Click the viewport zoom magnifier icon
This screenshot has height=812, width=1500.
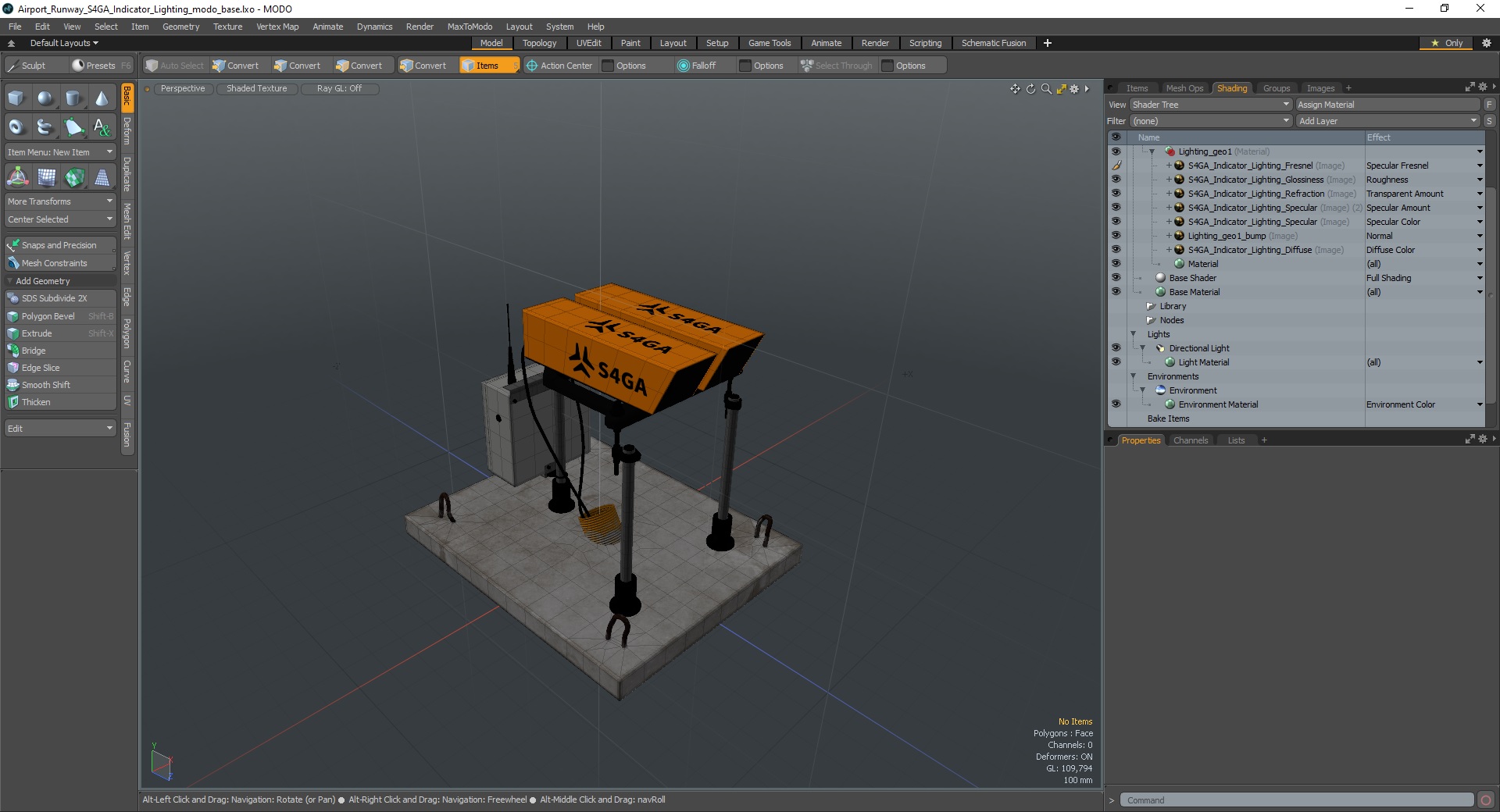pyautogui.click(x=1046, y=89)
